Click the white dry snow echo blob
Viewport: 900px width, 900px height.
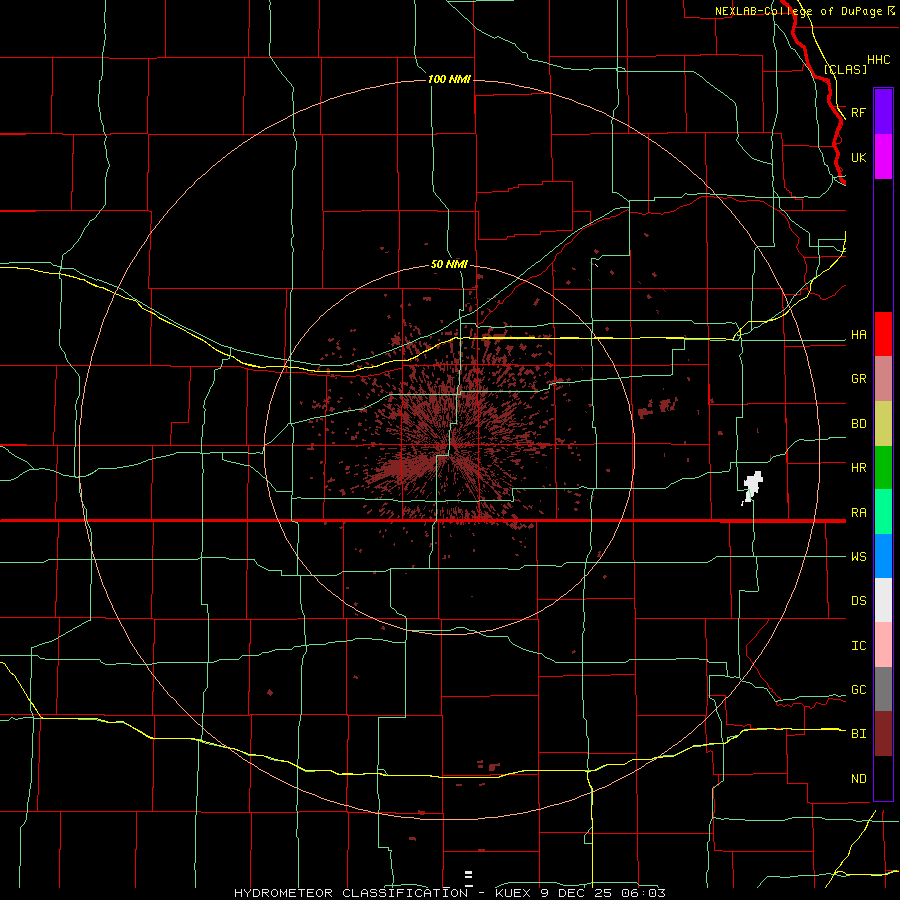click(752, 487)
